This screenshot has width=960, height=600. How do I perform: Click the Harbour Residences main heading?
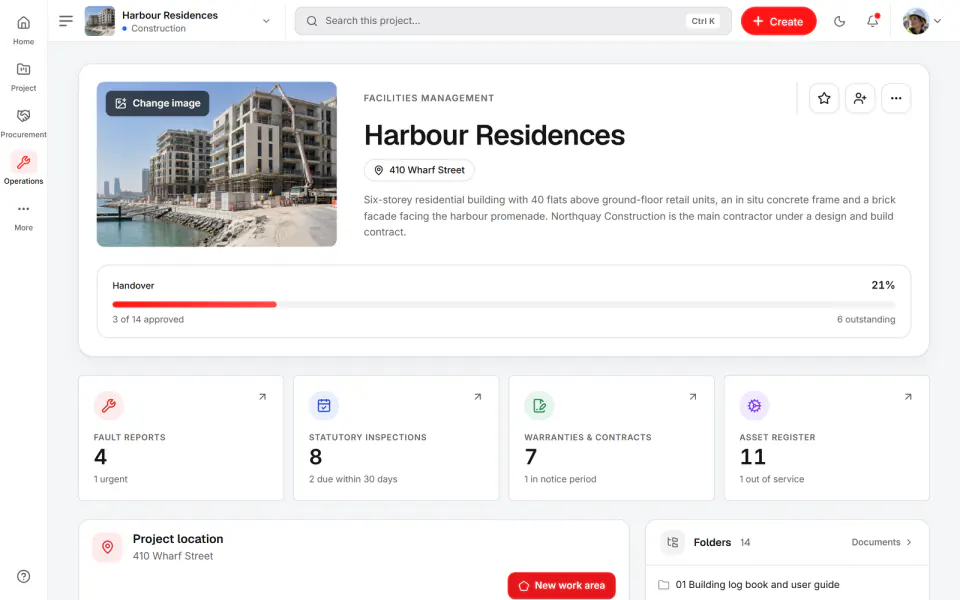(x=495, y=135)
